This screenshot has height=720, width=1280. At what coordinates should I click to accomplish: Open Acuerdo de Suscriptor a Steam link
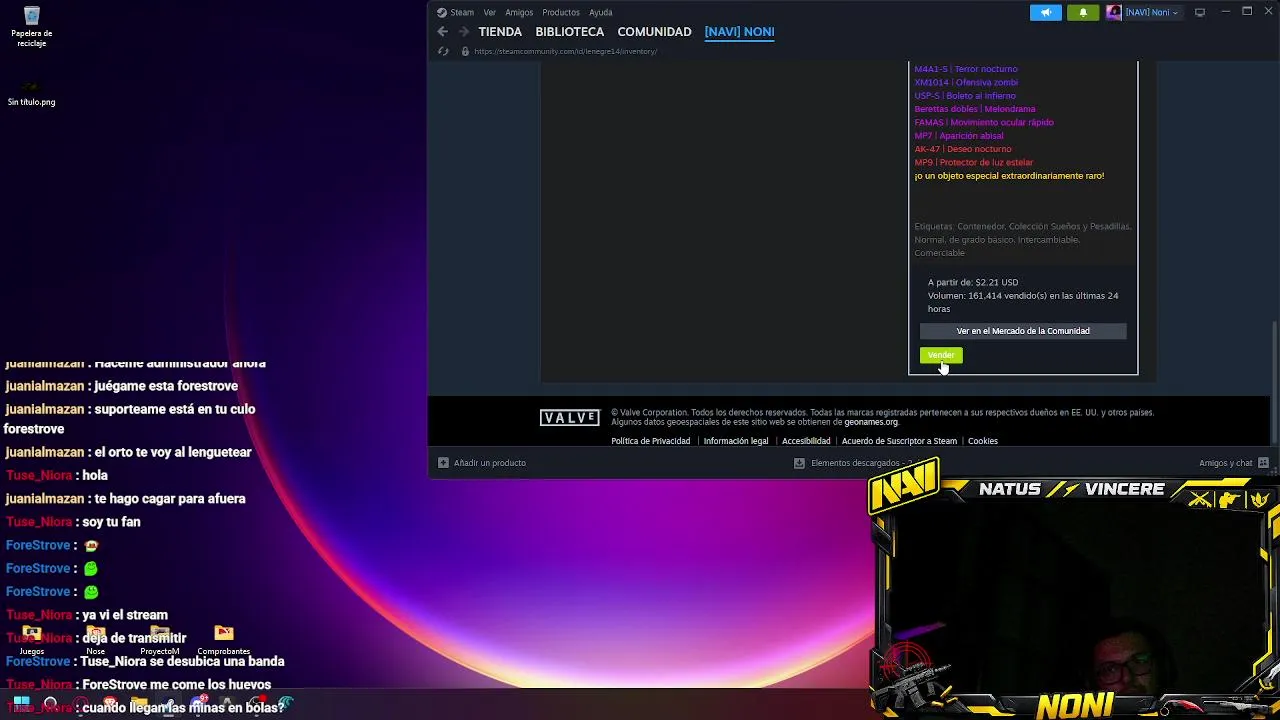[899, 441]
